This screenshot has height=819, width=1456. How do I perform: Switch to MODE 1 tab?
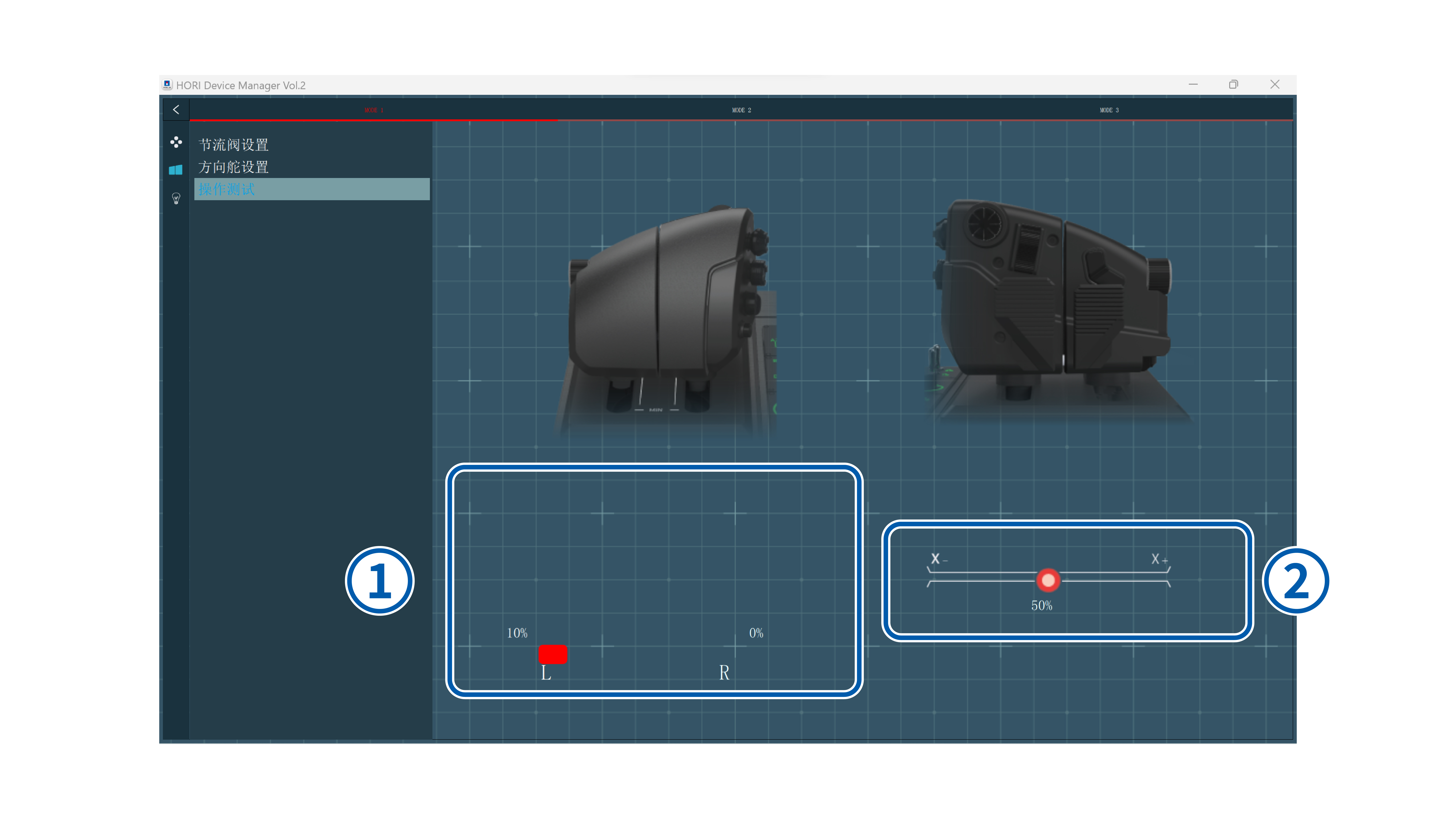click(374, 110)
